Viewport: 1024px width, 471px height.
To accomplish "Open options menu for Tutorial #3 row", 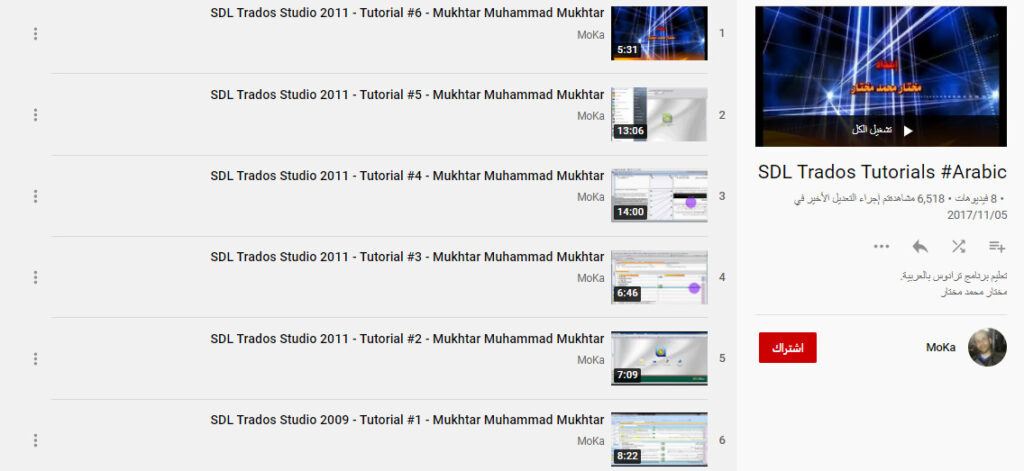I will (35, 278).
